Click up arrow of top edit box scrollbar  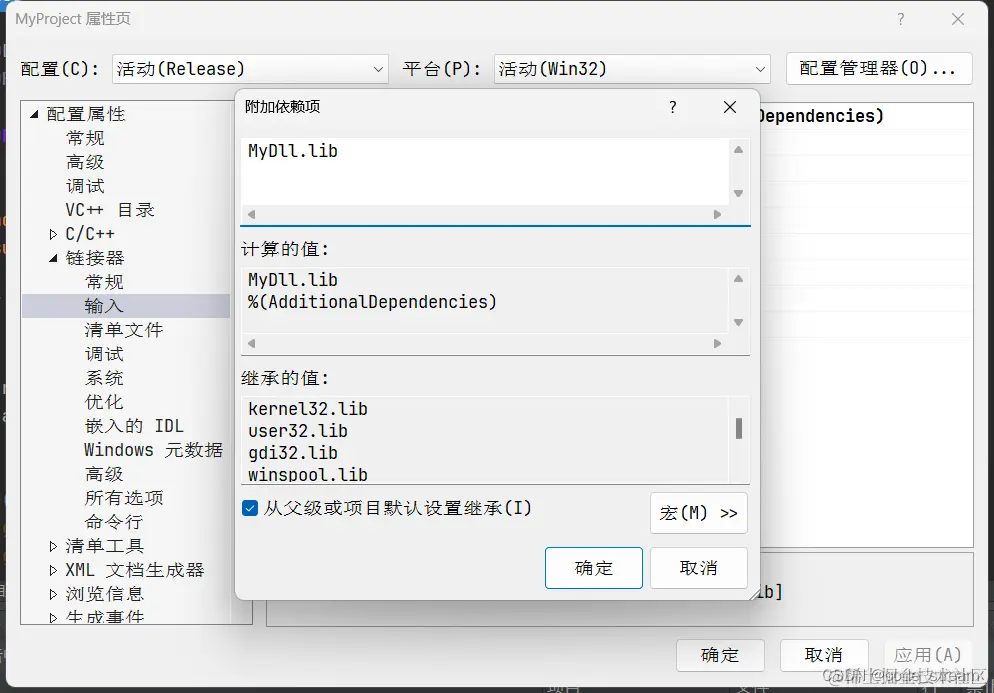[739, 150]
